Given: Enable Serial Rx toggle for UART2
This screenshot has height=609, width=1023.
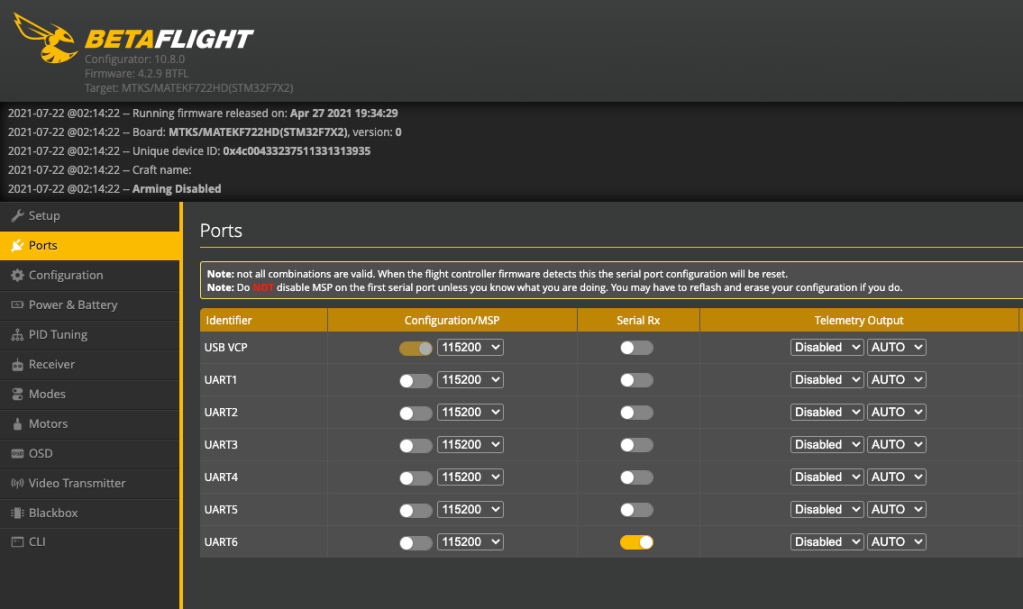Looking at the screenshot, I should tap(636, 412).
